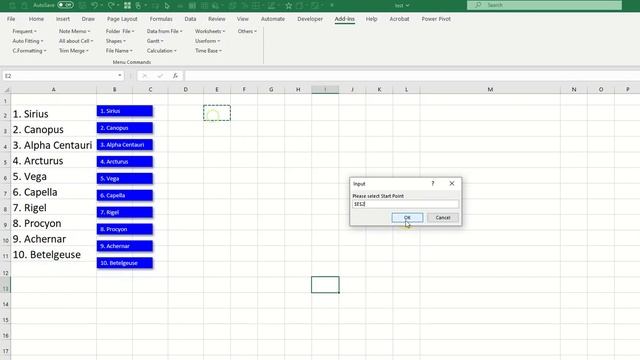Click Cancel in the Input dialog
This screenshot has width=640, height=360.
443,218
